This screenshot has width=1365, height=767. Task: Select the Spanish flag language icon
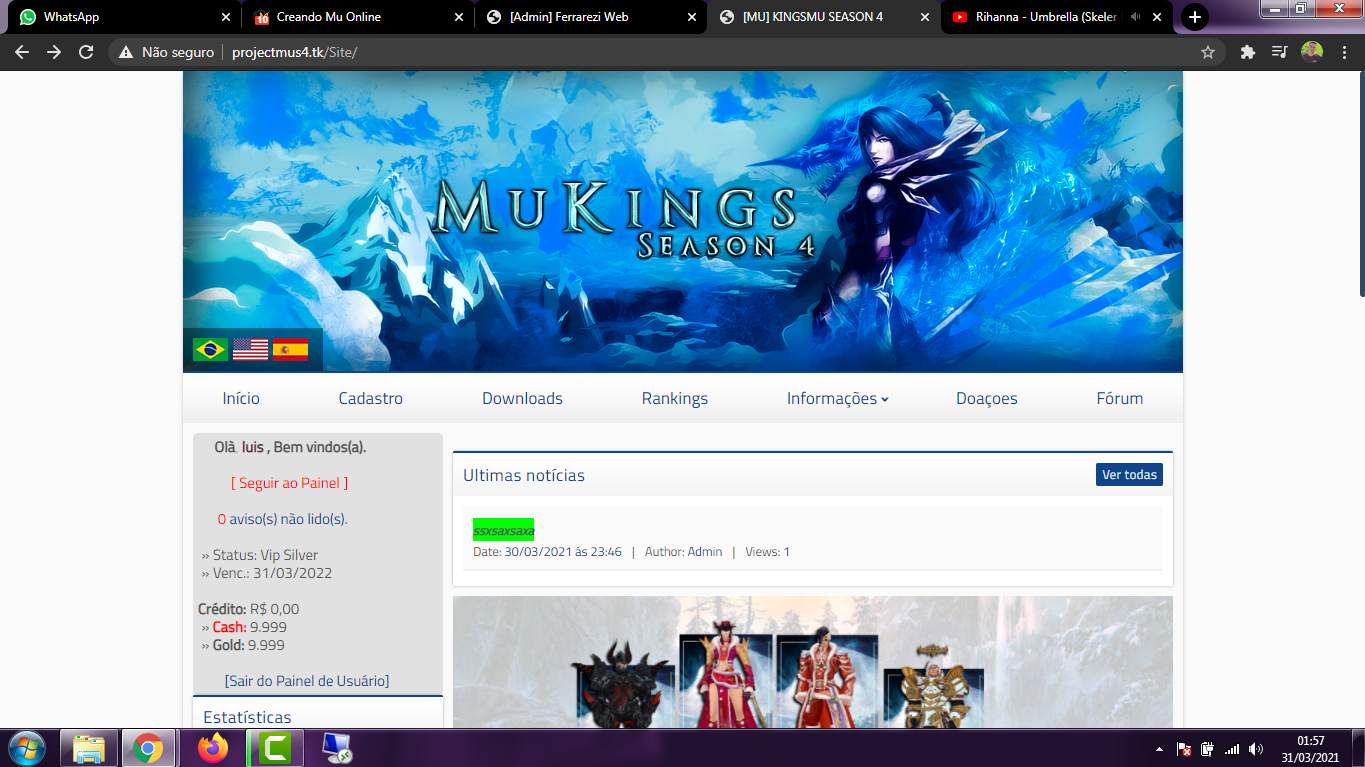coord(290,349)
